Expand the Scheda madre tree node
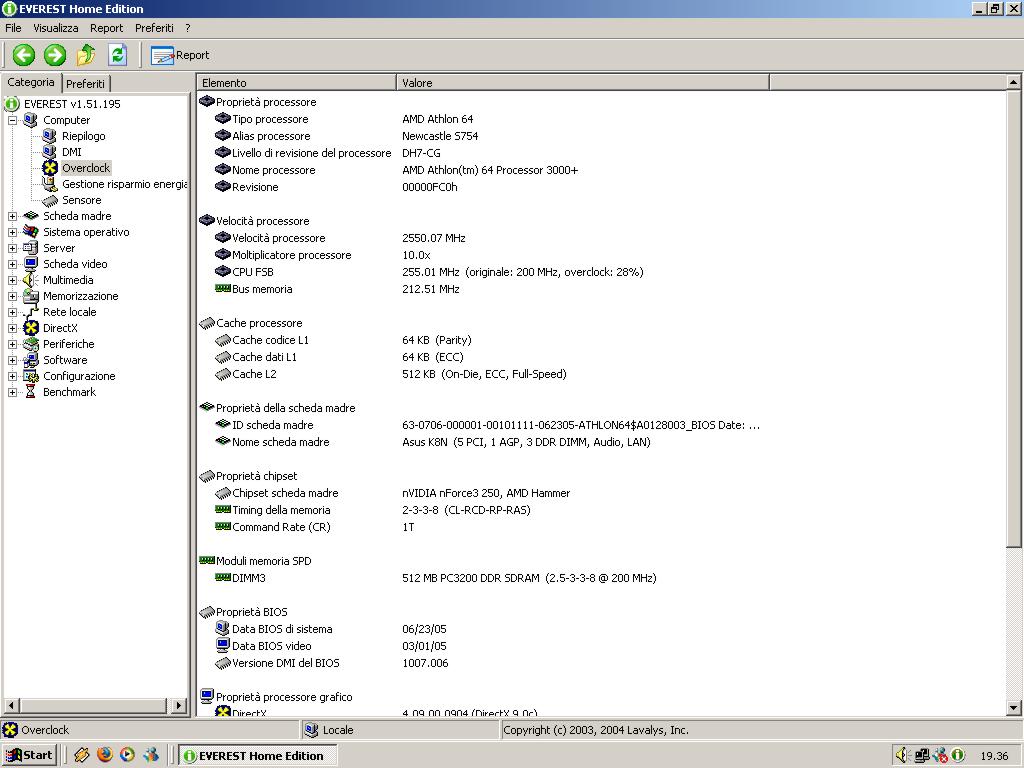The height and width of the screenshot is (768, 1024). click(x=12, y=216)
